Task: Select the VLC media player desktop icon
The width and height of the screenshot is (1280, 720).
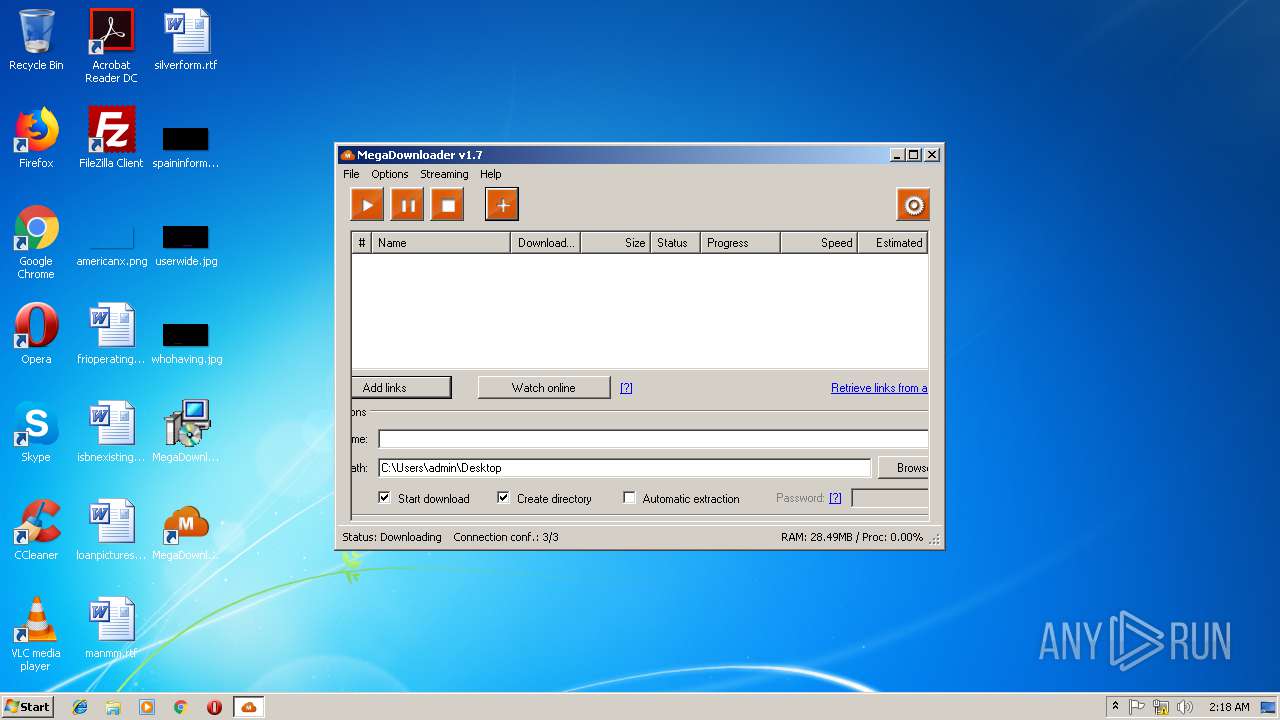Action: pyautogui.click(x=36, y=634)
